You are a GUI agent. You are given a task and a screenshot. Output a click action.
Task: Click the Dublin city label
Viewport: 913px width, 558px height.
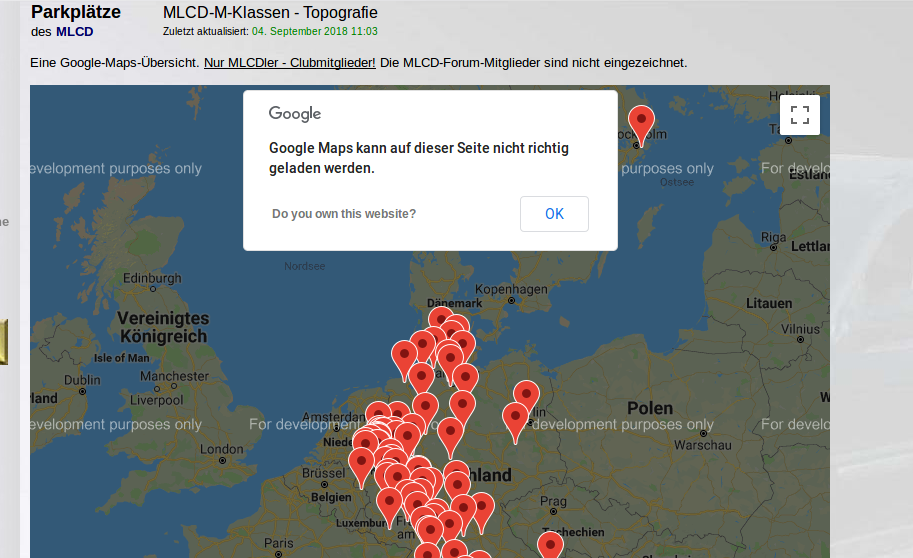coord(82,380)
